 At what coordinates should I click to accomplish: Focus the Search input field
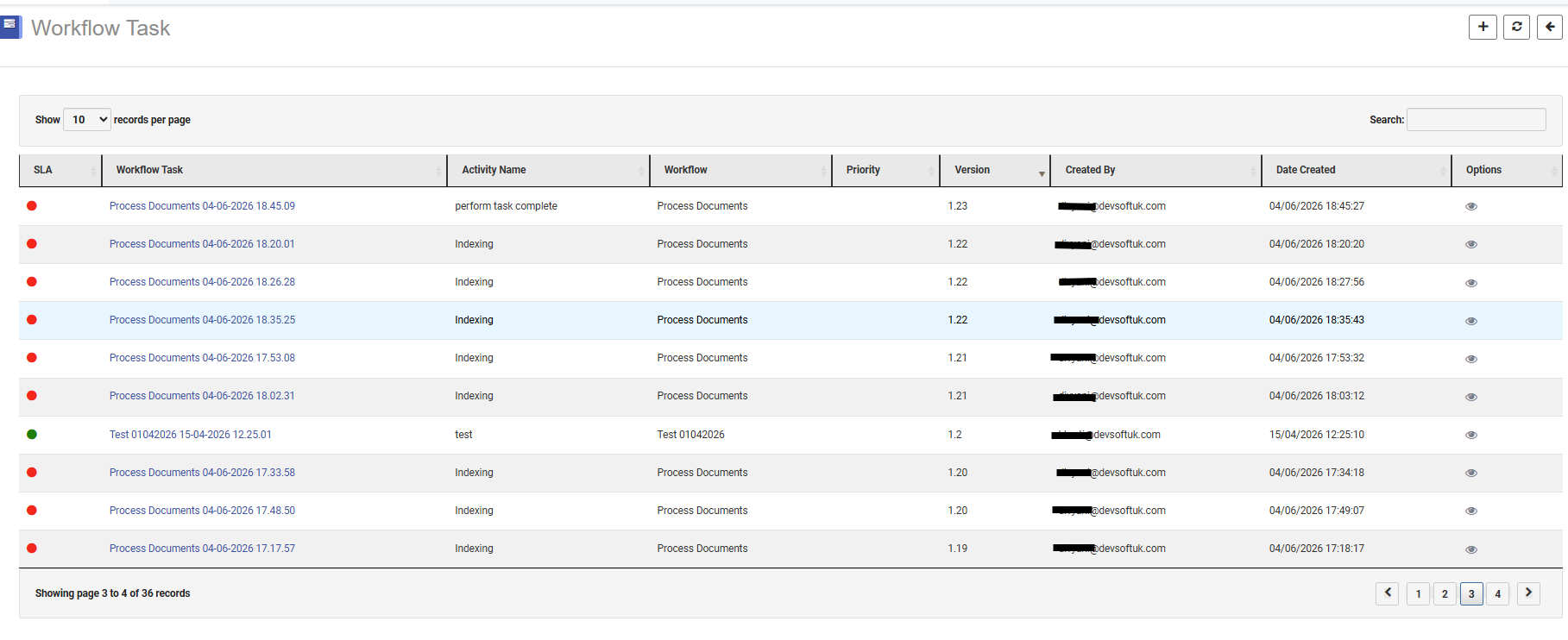(x=1476, y=120)
